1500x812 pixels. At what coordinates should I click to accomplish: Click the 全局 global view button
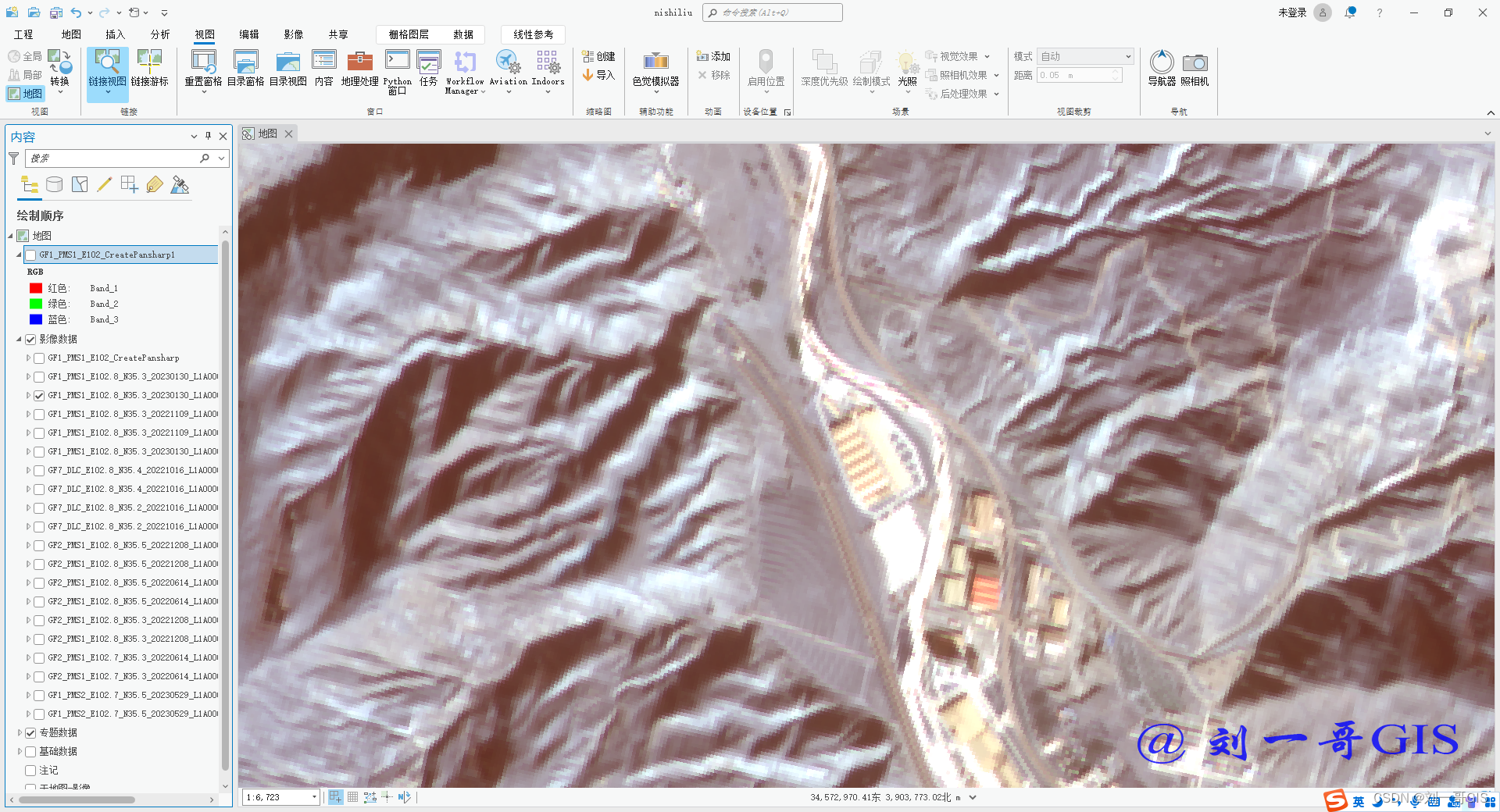[x=25, y=56]
